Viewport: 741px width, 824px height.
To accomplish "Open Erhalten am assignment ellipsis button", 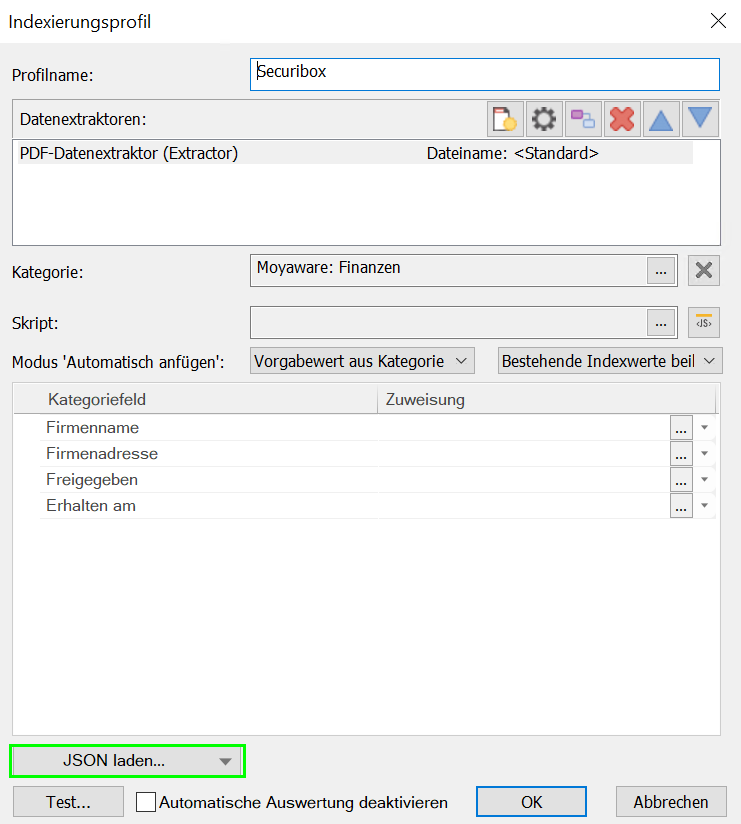I will coord(681,505).
